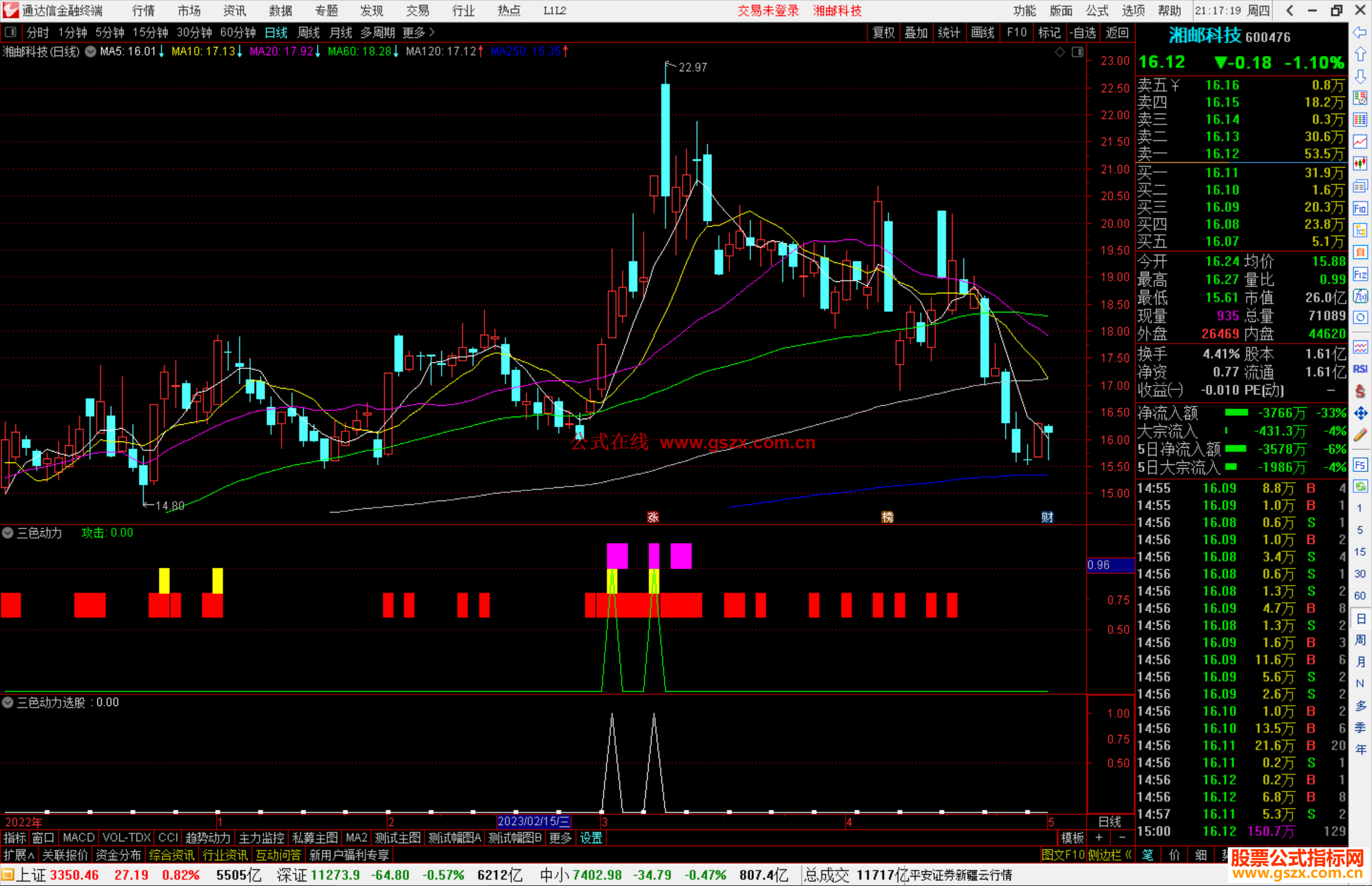The width and height of the screenshot is (1372, 886).
Task: Click the RSI indicator sidebar icon
Action: [1360, 369]
